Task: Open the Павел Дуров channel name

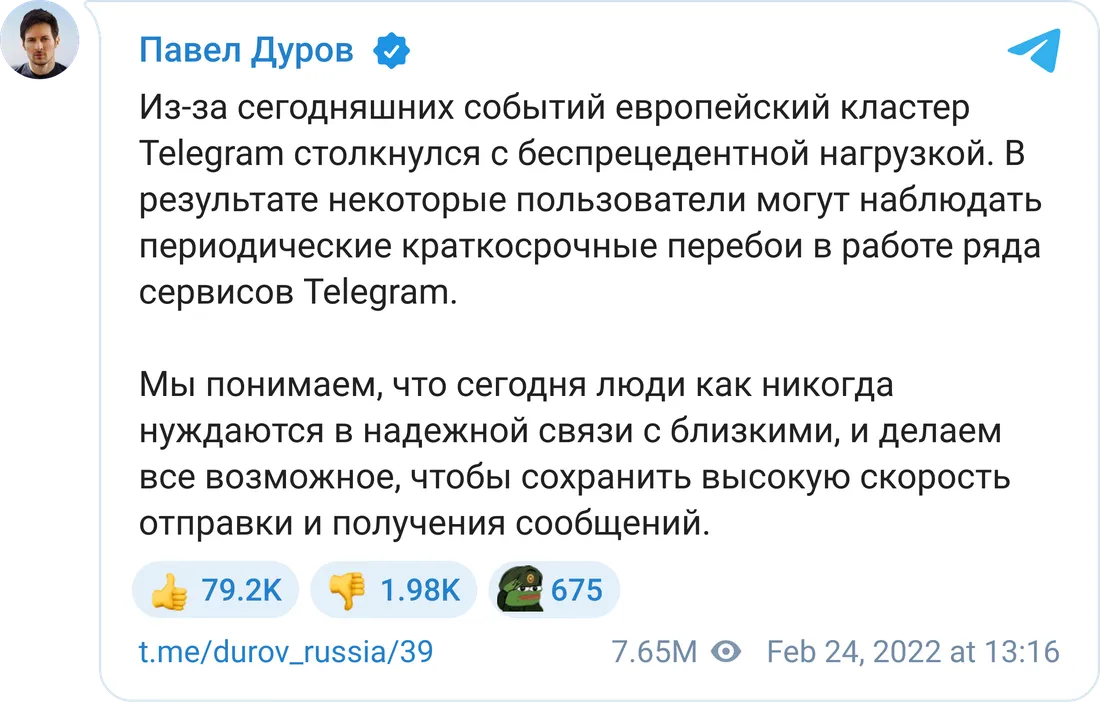Action: (246, 50)
